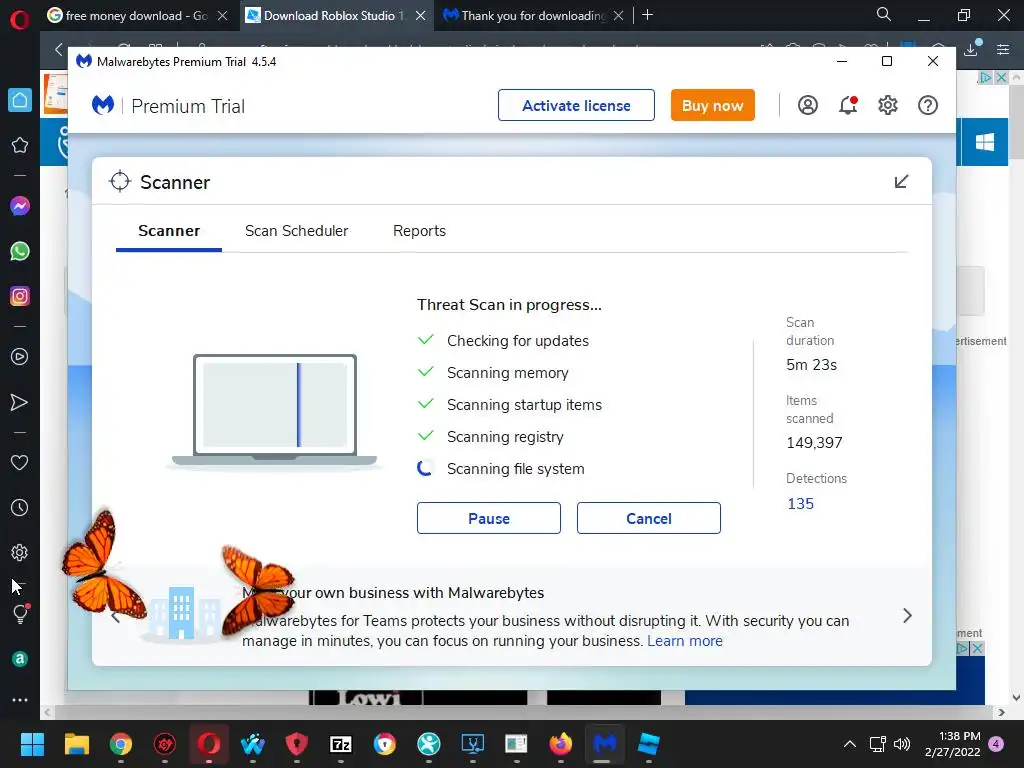Open Opera sidebar Player icon
The height and width of the screenshot is (768, 1024).
(20, 357)
